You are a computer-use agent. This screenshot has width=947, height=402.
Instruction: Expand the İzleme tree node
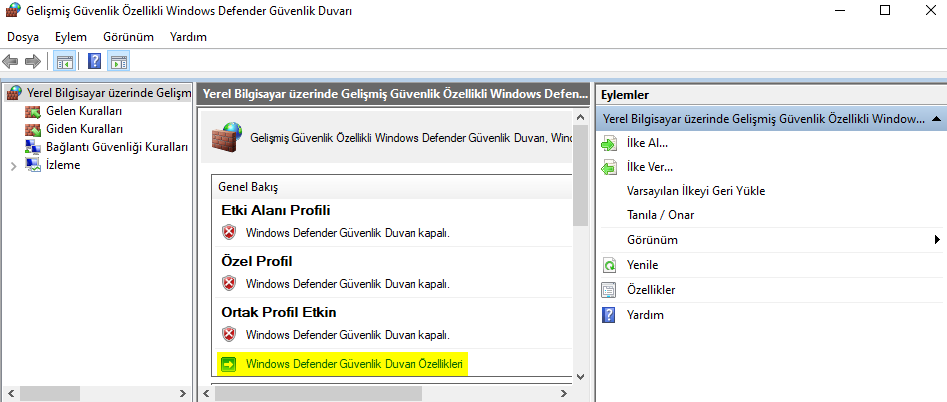13,165
